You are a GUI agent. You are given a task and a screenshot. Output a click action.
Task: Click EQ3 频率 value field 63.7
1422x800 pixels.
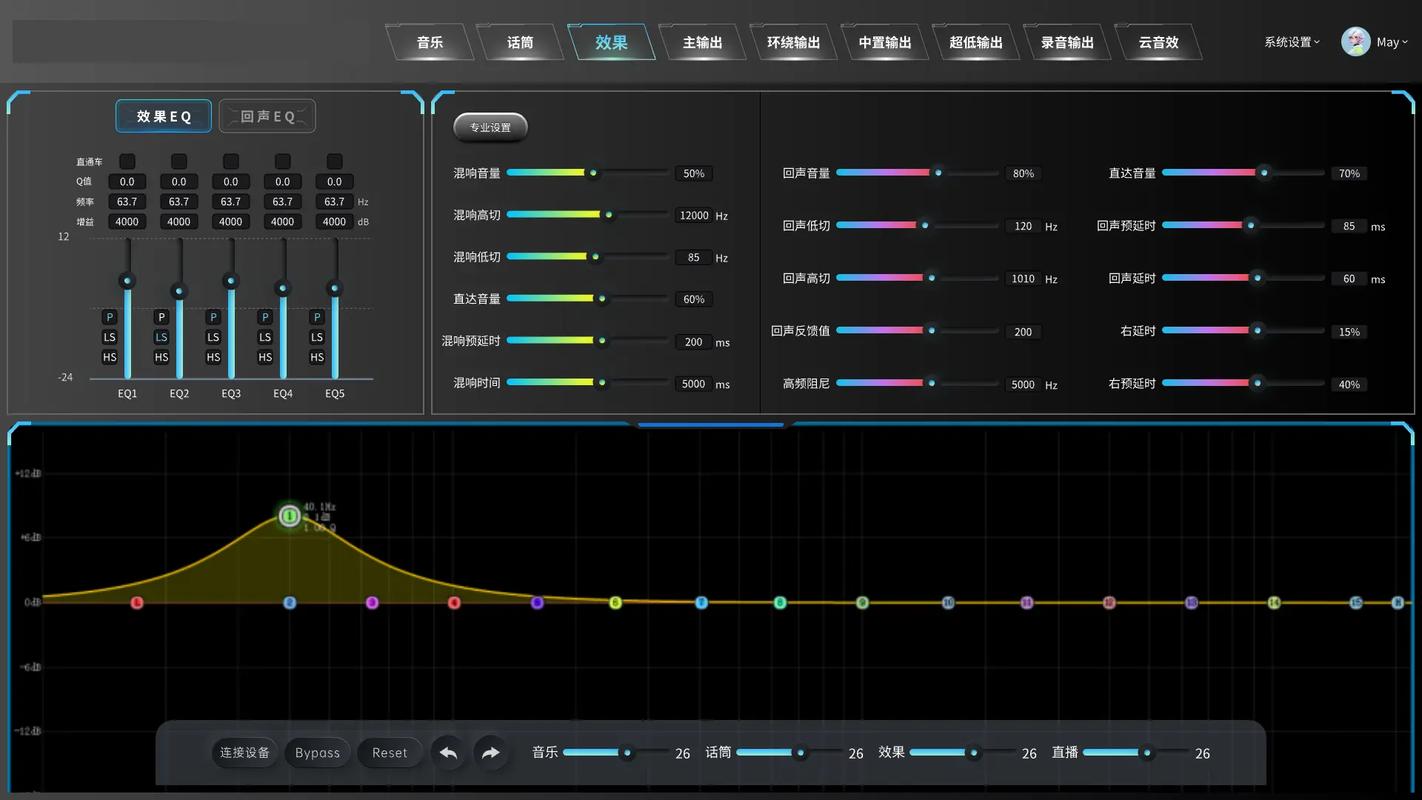[x=231, y=202]
